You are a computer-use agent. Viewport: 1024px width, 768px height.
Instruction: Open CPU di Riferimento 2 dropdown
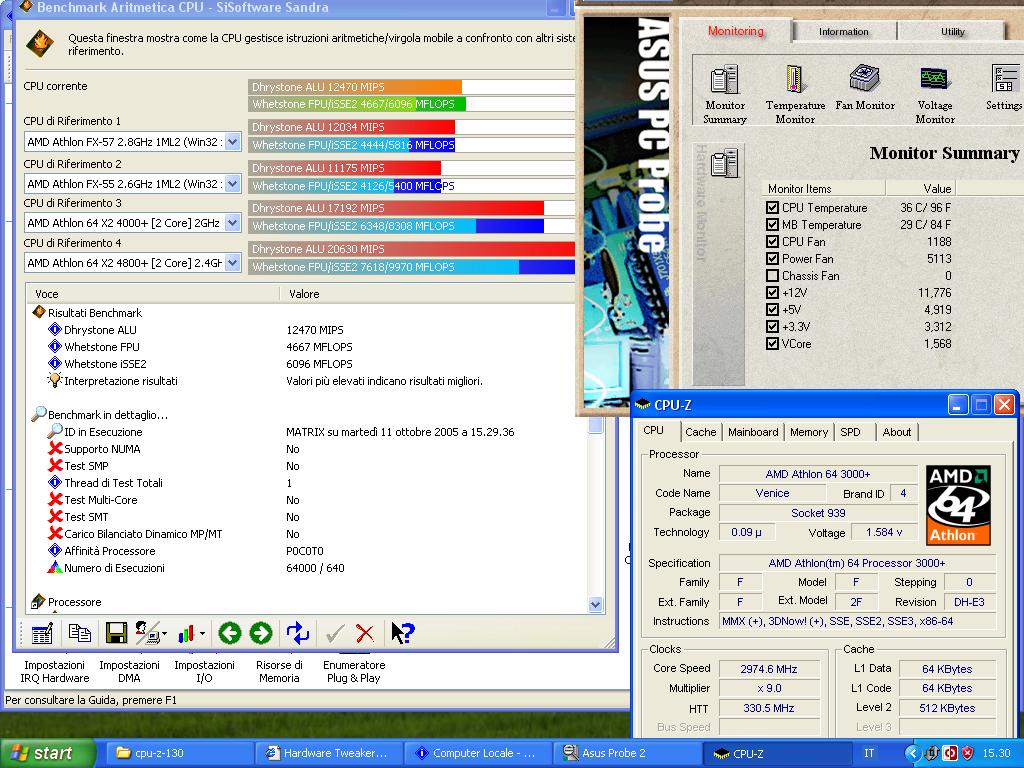pos(232,184)
